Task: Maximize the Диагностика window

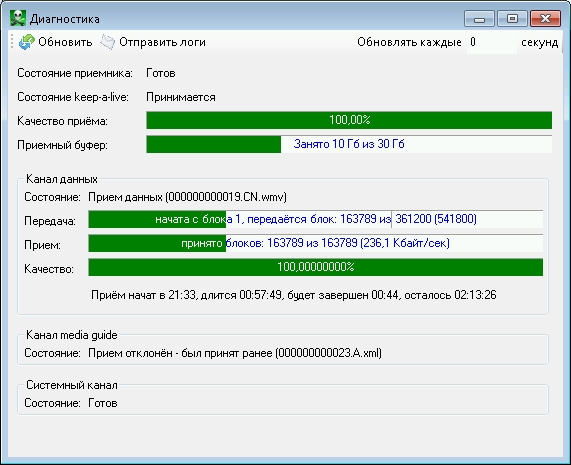Action: click(x=512, y=19)
